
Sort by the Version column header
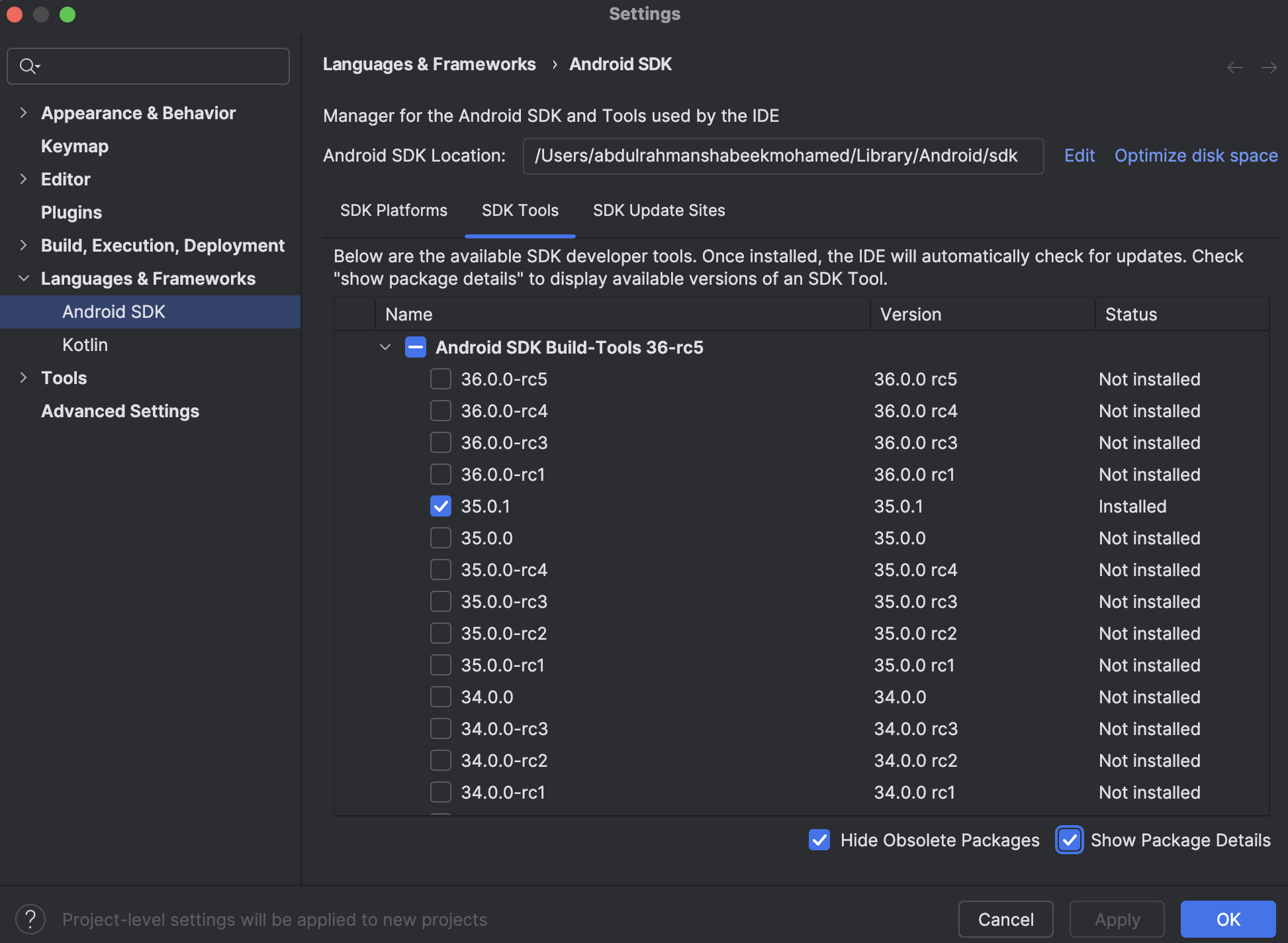click(x=983, y=315)
